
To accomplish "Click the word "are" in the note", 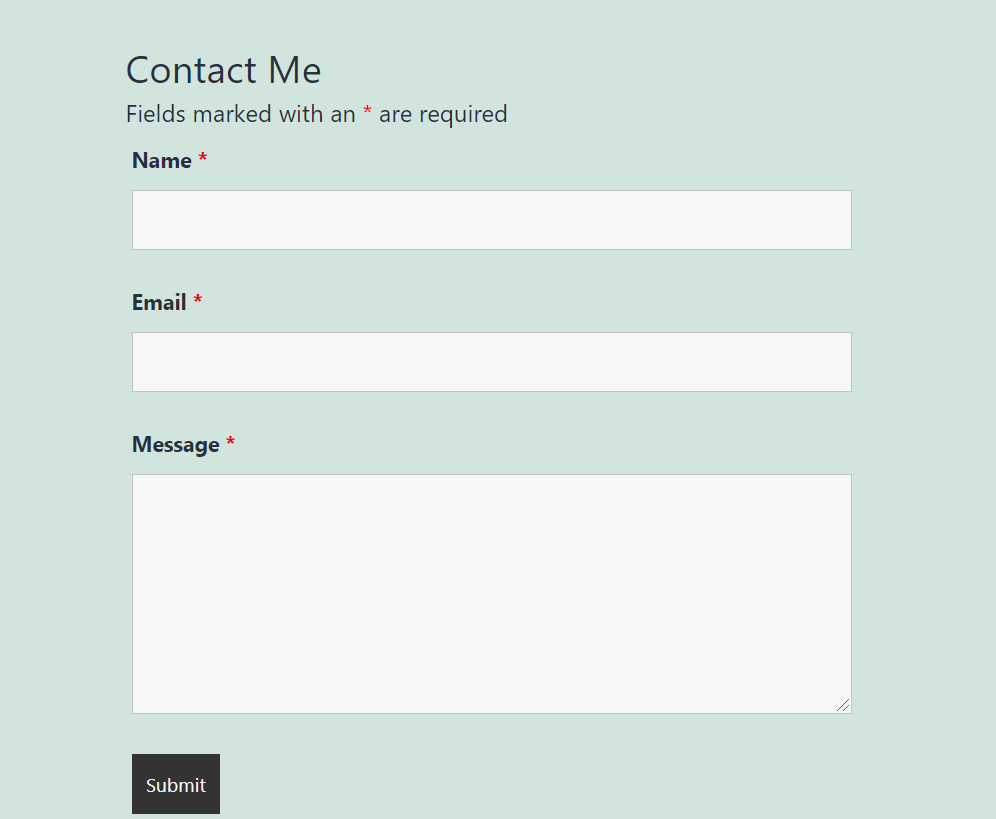I will (395, 115).
